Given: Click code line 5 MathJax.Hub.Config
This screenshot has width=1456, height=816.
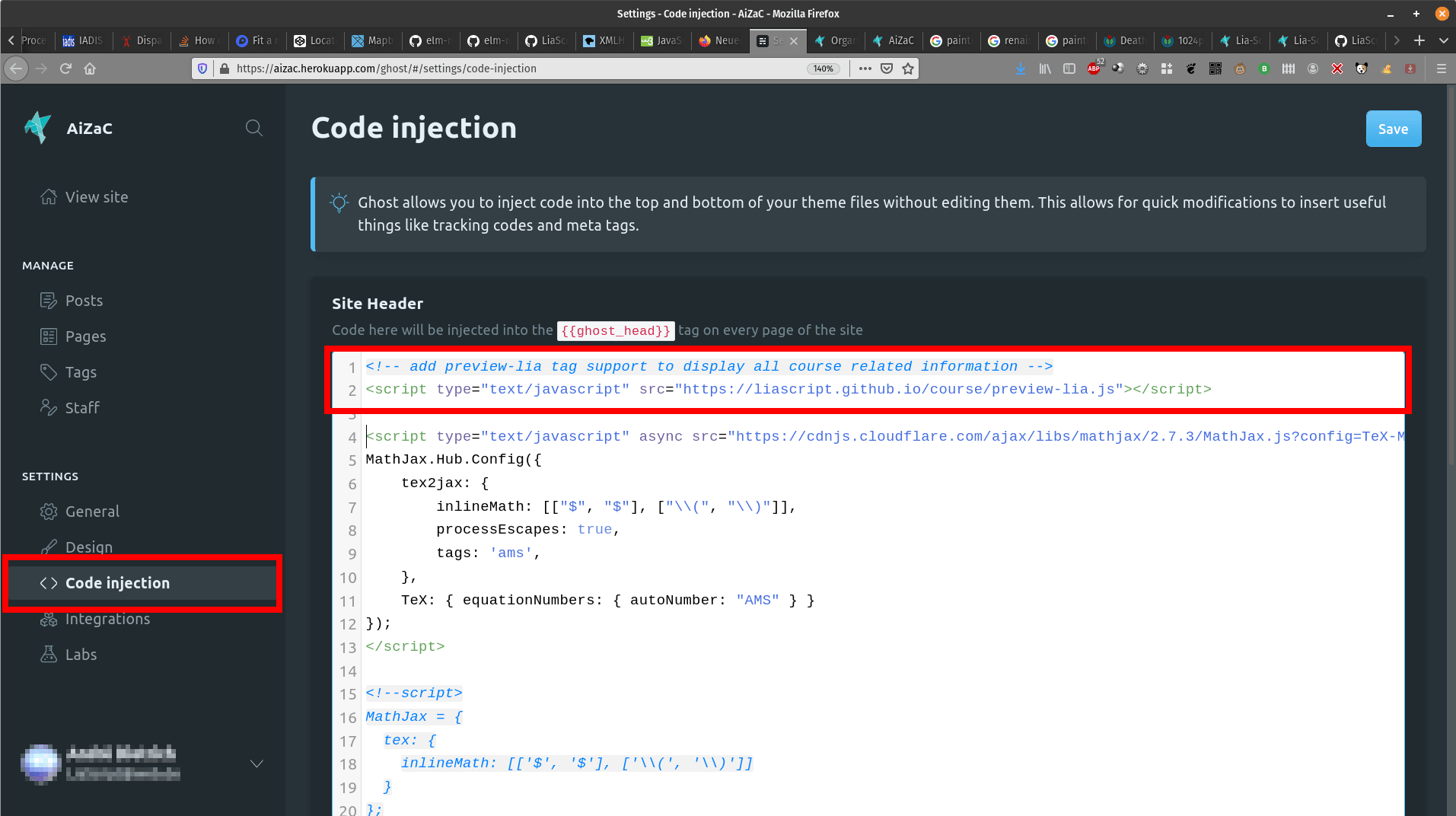Looking at the screenshot, I should pyautogui.click(x=454, y=460).
